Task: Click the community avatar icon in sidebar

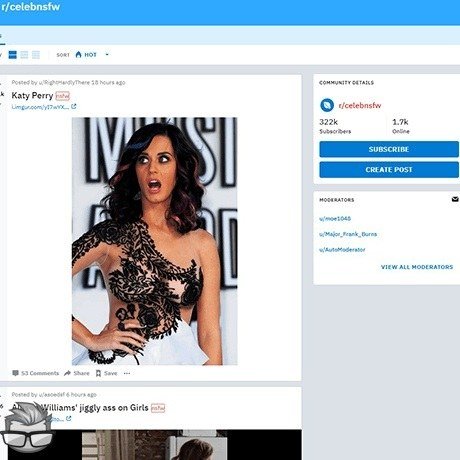Action: point(327,105)
